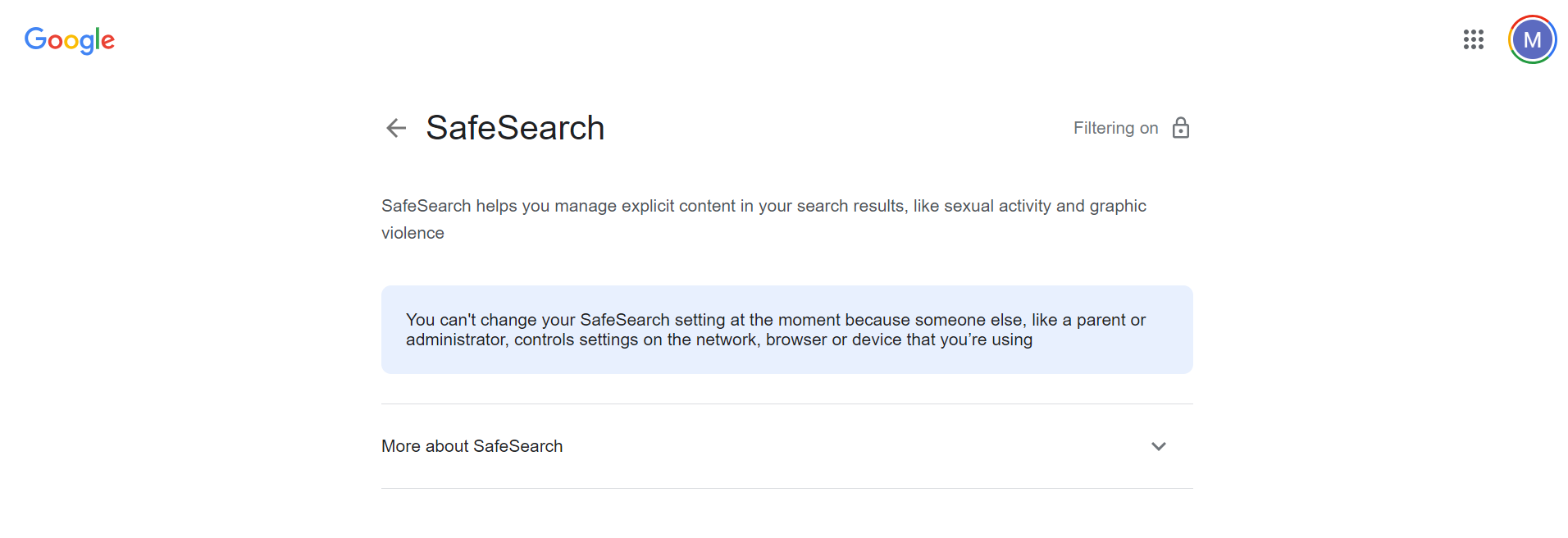Image resolution: width=1568 pixels, height=538 pixels.
Task: Click the More about SafeSearch label
Action: tap(472, 446)
